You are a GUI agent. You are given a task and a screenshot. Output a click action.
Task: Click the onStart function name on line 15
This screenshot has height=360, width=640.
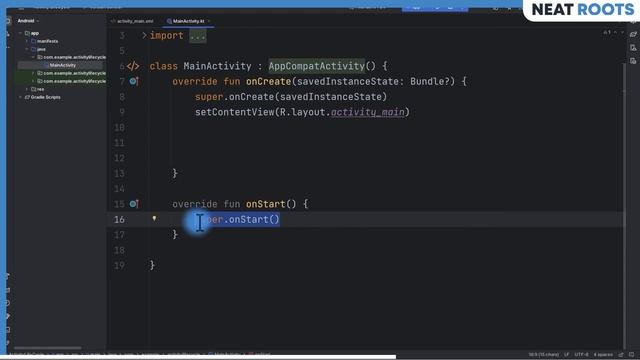point(265,204)
